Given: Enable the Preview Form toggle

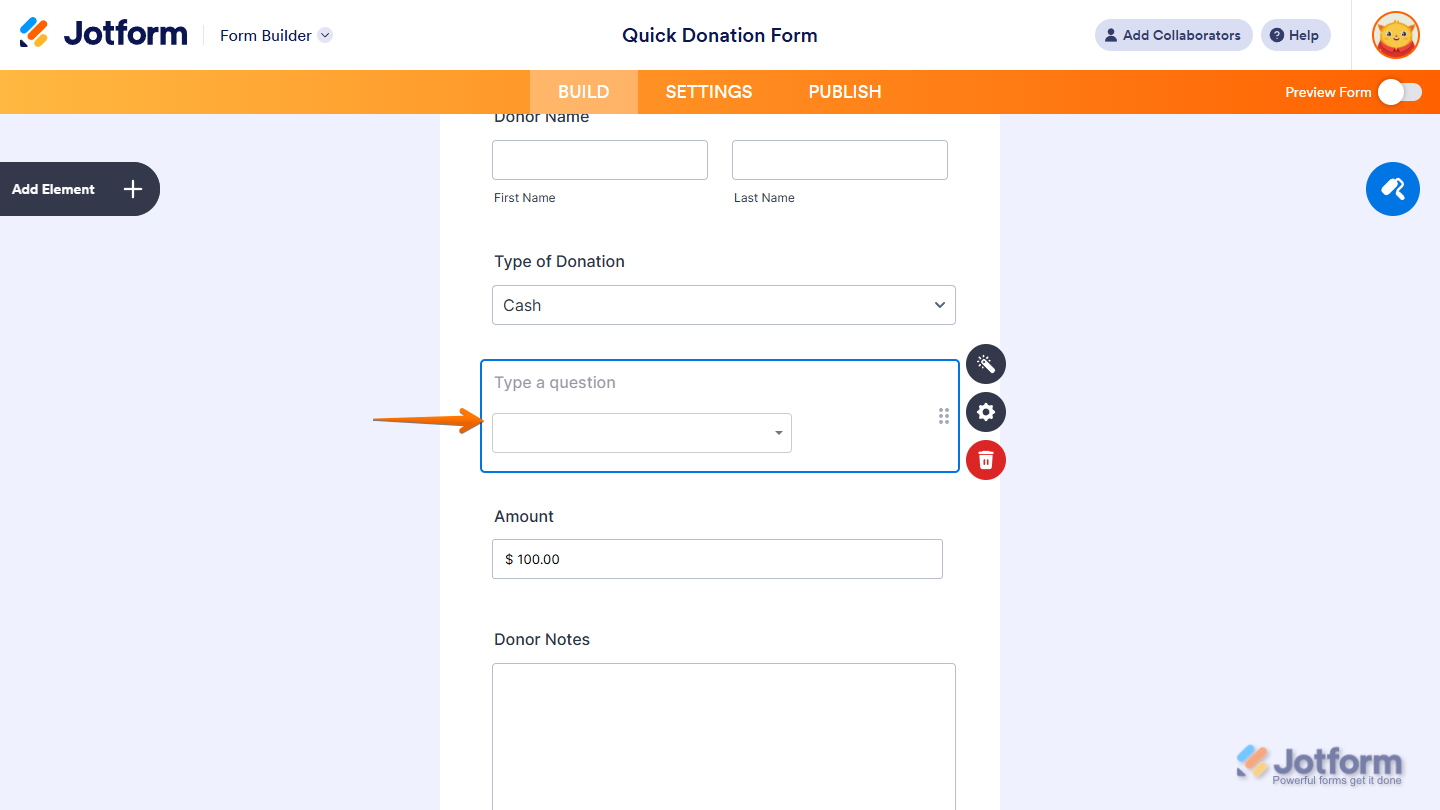Looking at the screenshot, I should (x=1399, y=91).
